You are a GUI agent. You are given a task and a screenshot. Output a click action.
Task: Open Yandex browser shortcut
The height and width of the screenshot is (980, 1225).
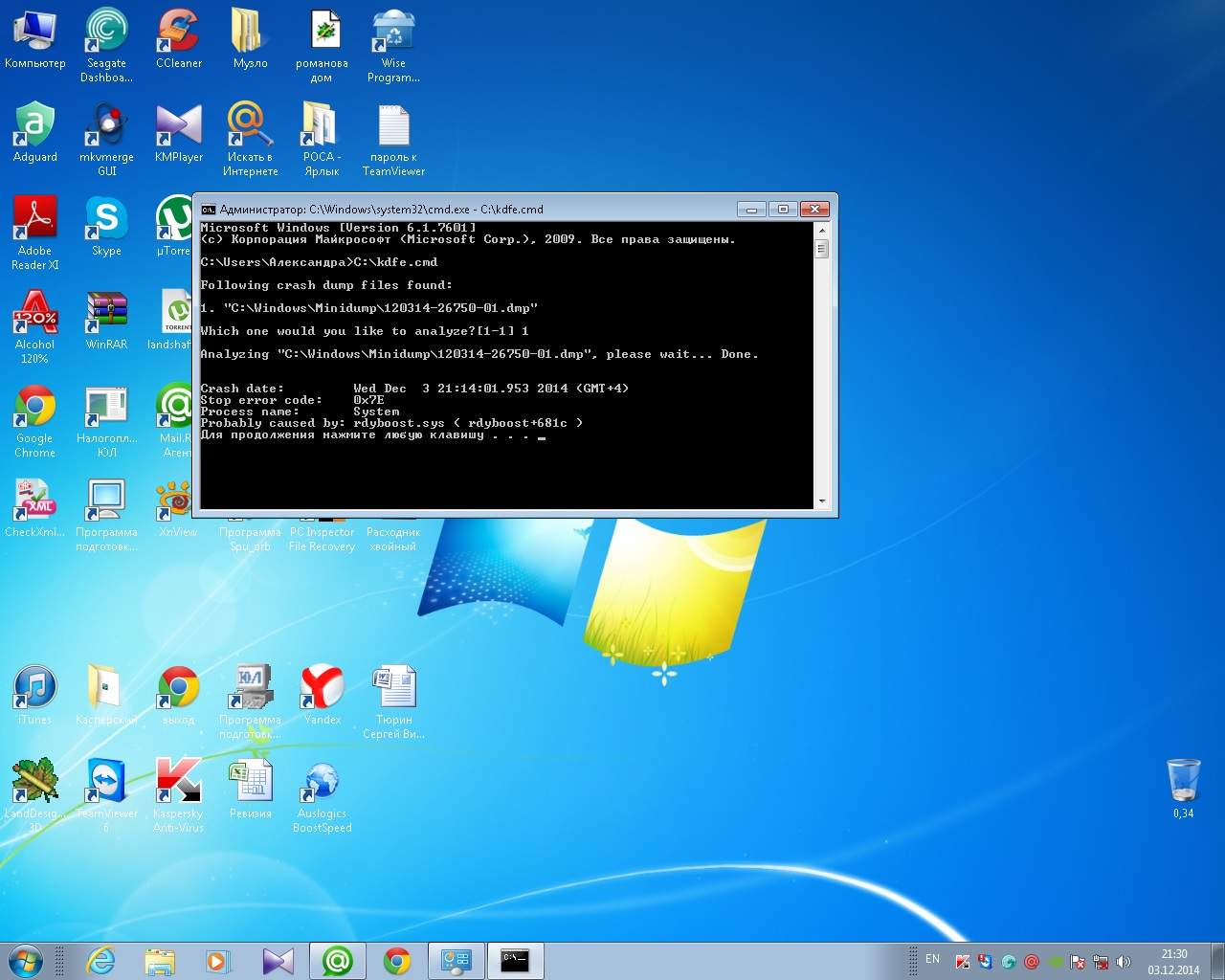[322, 695]
